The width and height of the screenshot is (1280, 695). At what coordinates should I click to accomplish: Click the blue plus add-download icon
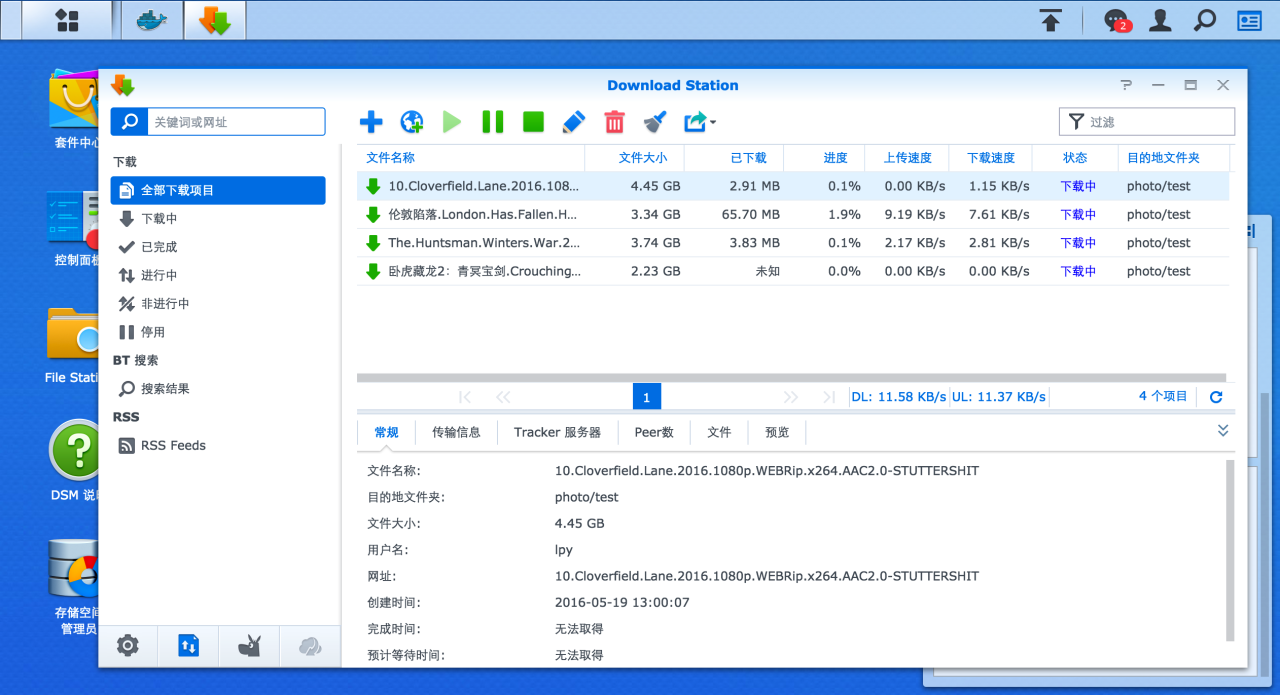pyautogui.click(x=371, y=122)
